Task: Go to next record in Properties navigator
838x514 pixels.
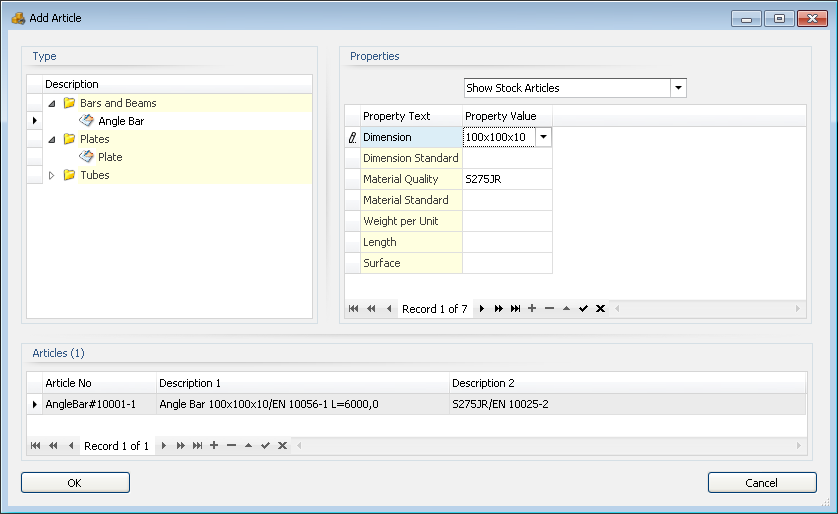Action: [482, 309]
